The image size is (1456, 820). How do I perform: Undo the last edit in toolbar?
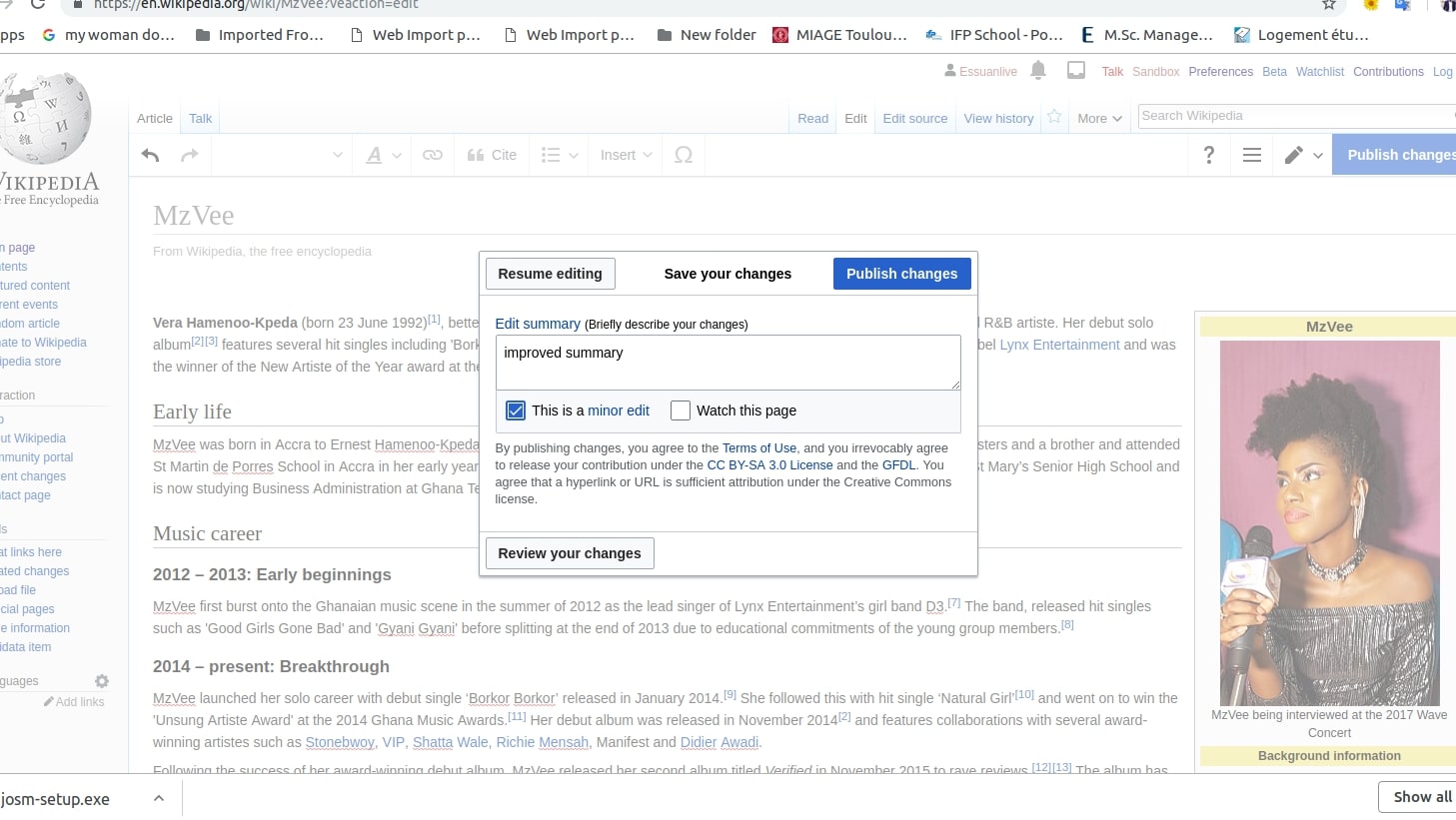[x=151, y=155]
